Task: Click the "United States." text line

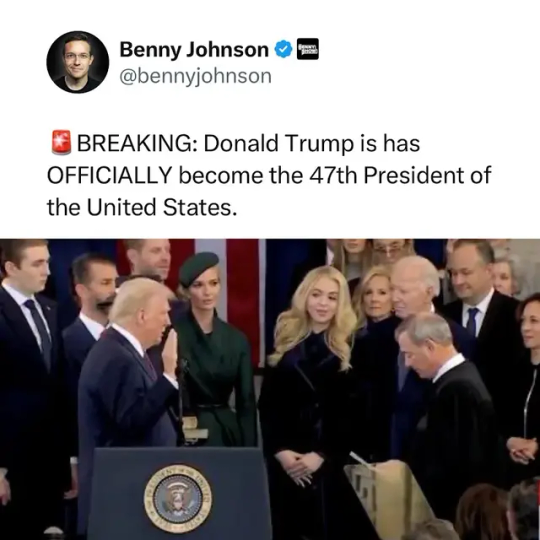Action: [162, 208]
